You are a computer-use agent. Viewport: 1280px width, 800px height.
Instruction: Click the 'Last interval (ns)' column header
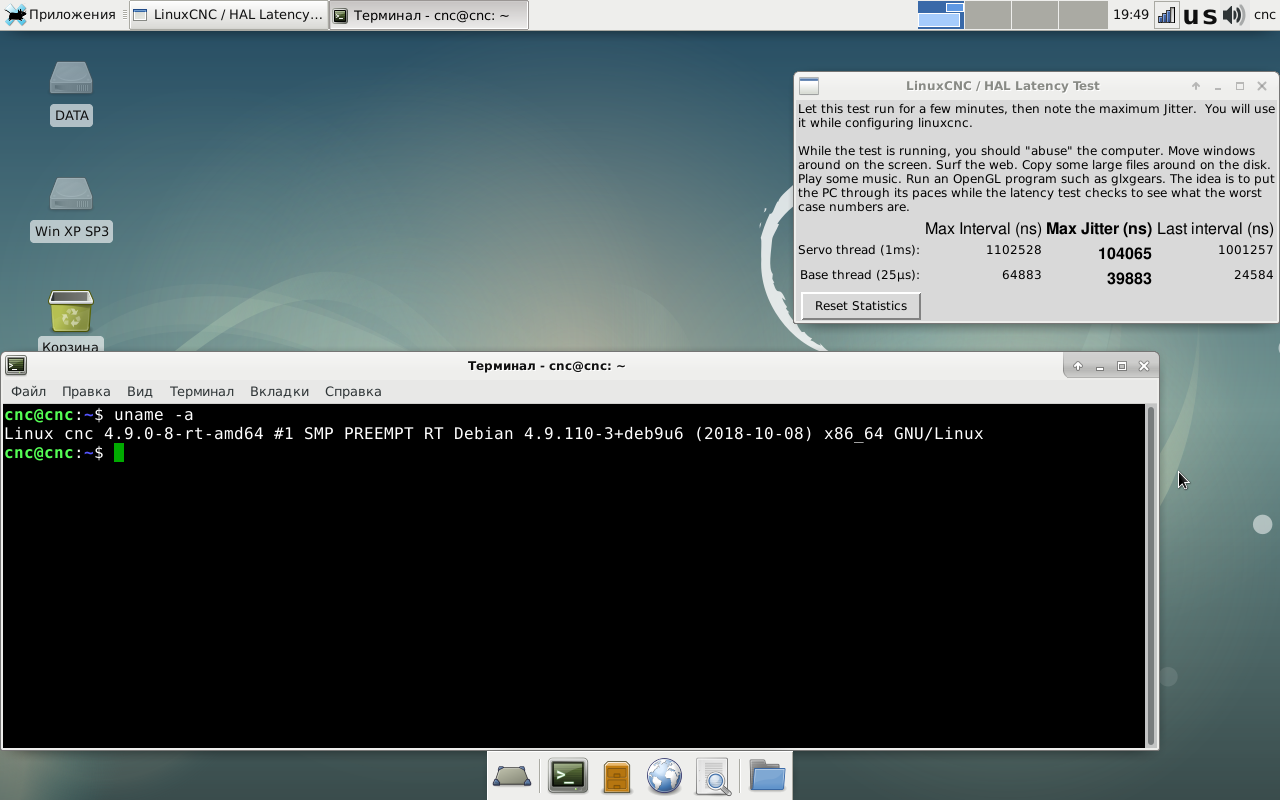tap(1215, 229)
